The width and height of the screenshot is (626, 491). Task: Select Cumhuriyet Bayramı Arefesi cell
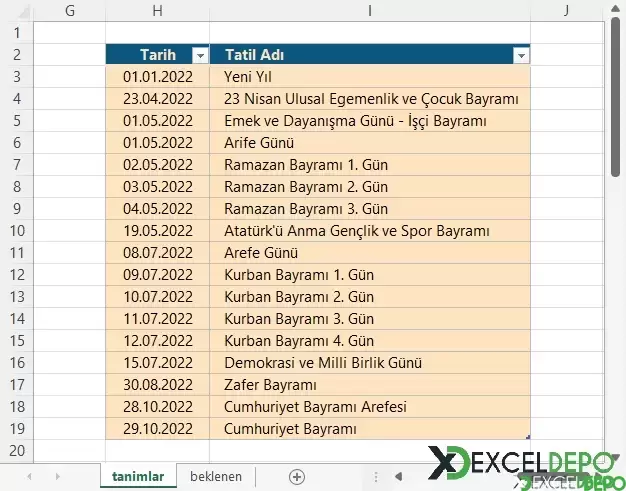tap(370, 406)
